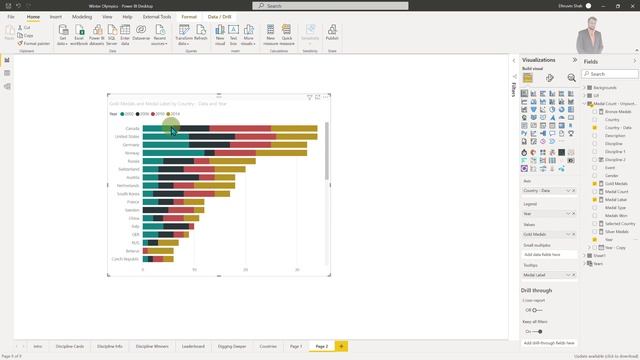Check the Bronze Medals field
Viewport: 640px width, 360px height.
tap(595, 111)
